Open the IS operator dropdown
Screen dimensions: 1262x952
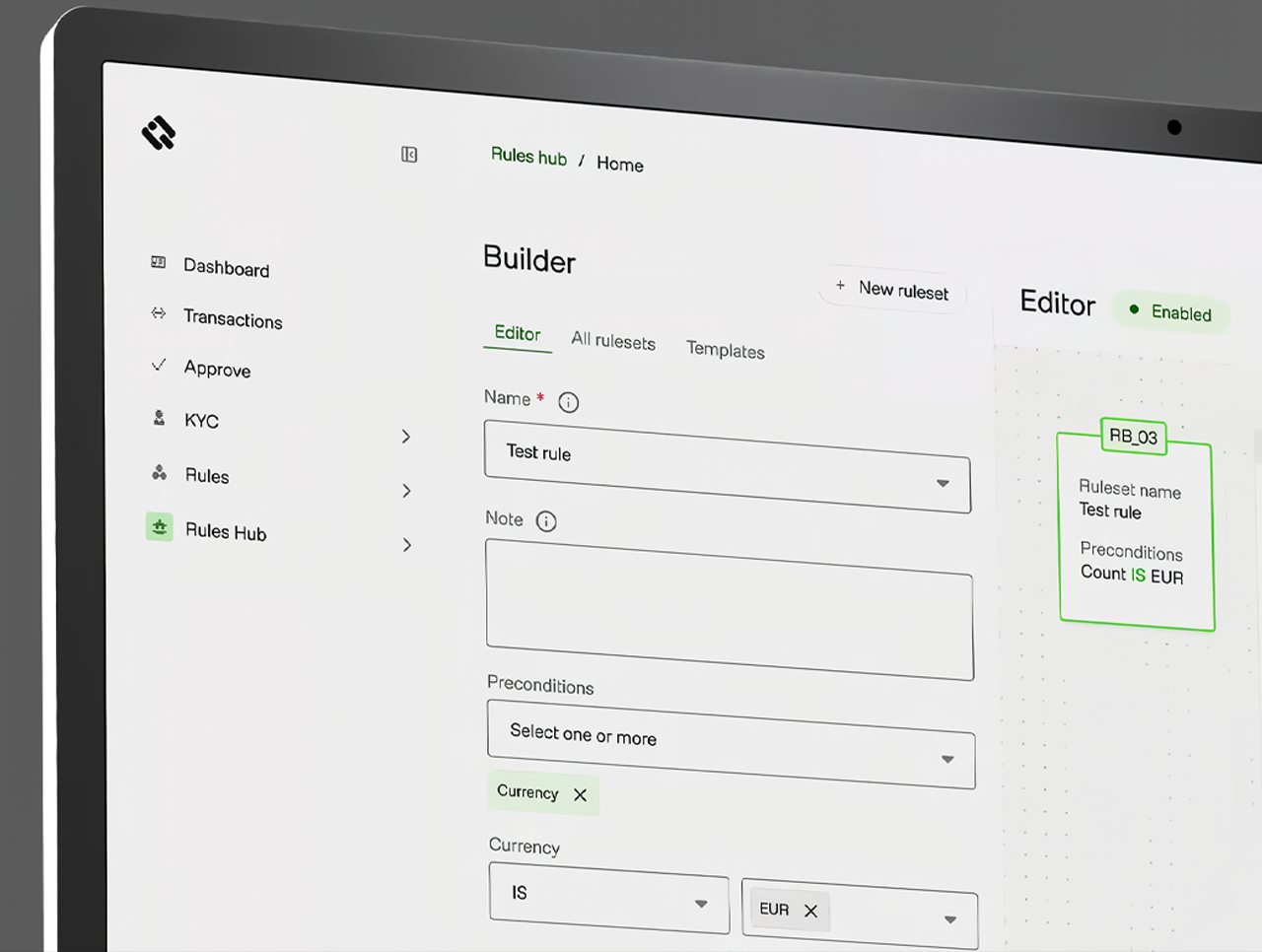click(609, 897)
